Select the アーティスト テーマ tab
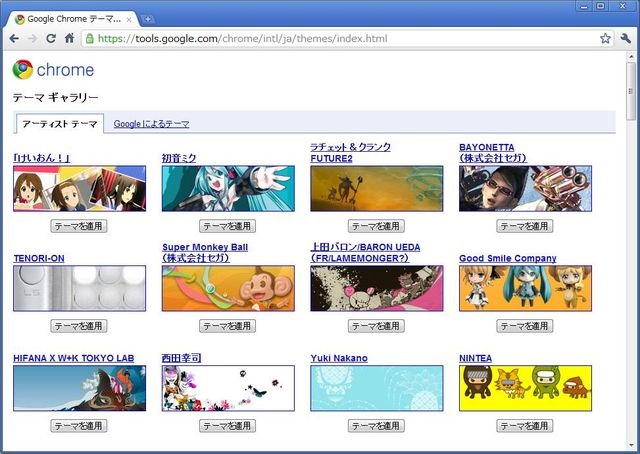 coord(60,124)
